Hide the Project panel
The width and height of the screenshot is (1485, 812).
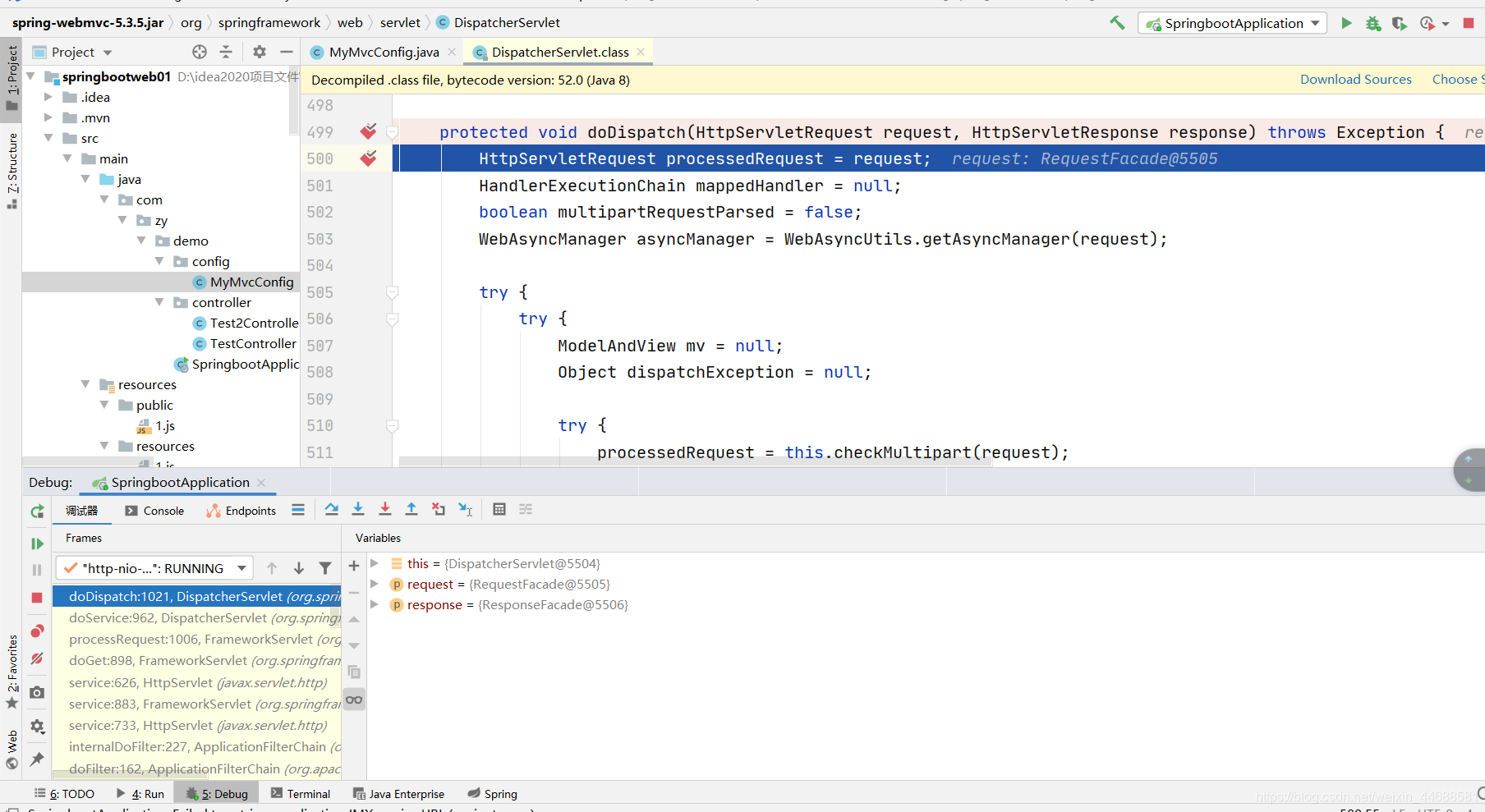286,52
